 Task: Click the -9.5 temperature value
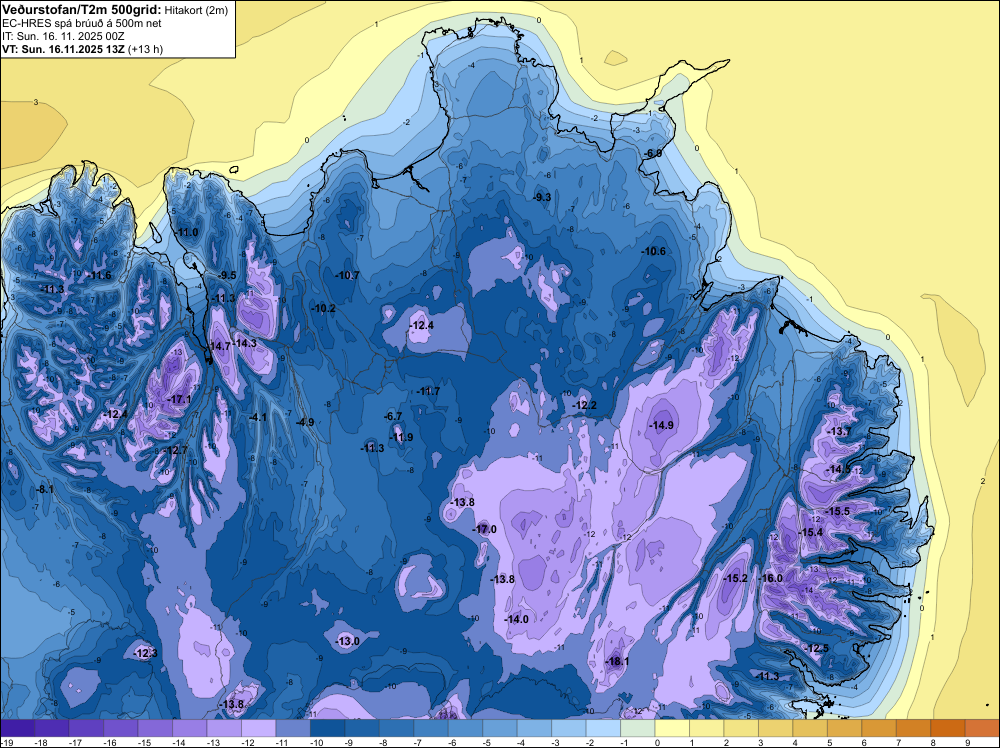227,275
